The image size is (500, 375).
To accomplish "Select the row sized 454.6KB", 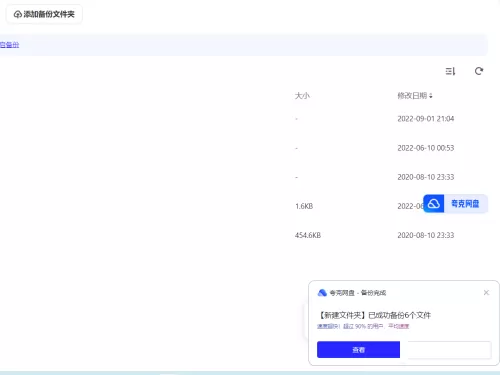I will [x=308, y=235].
